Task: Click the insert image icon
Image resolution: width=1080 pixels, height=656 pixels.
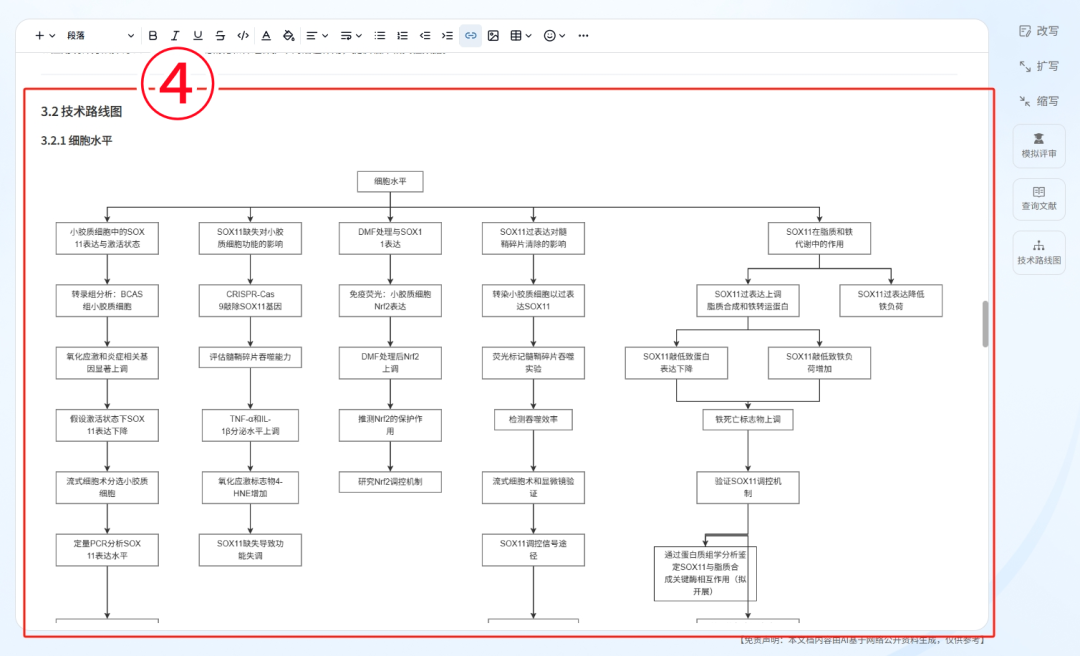Action: (x=493, y=36)
